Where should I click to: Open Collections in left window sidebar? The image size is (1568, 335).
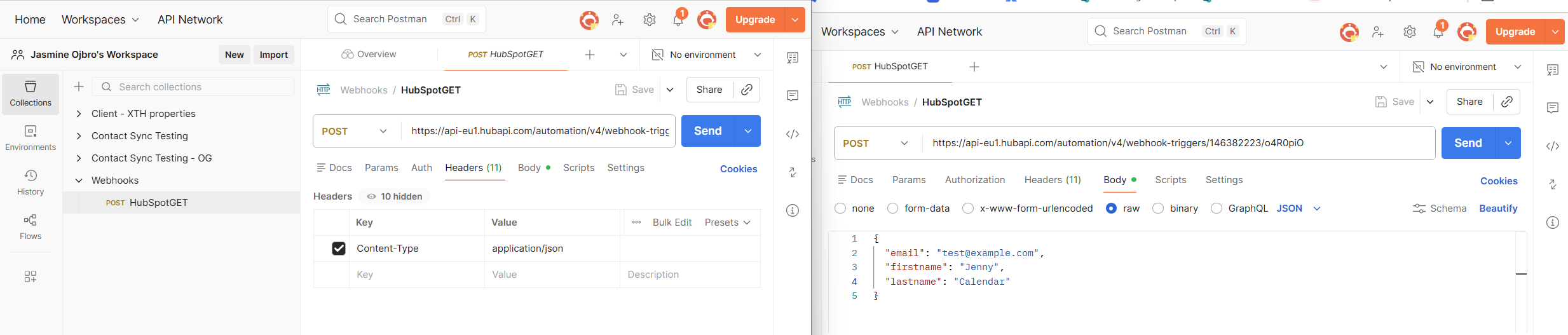tap(31, 94)
